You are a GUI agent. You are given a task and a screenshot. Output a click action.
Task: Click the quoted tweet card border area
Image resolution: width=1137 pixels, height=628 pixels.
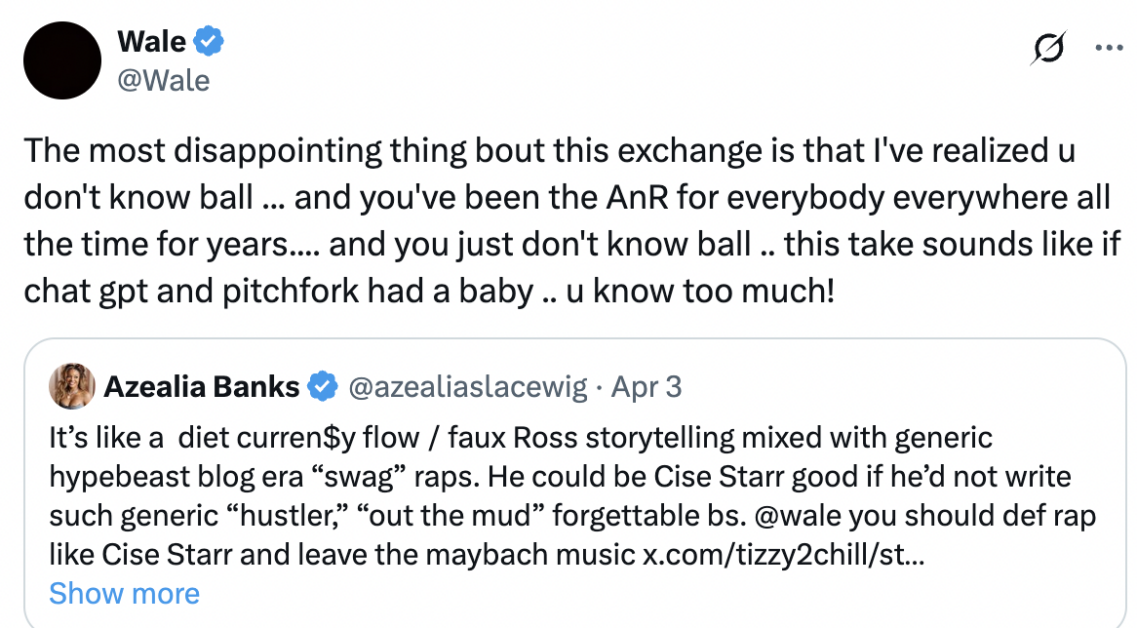576,483
